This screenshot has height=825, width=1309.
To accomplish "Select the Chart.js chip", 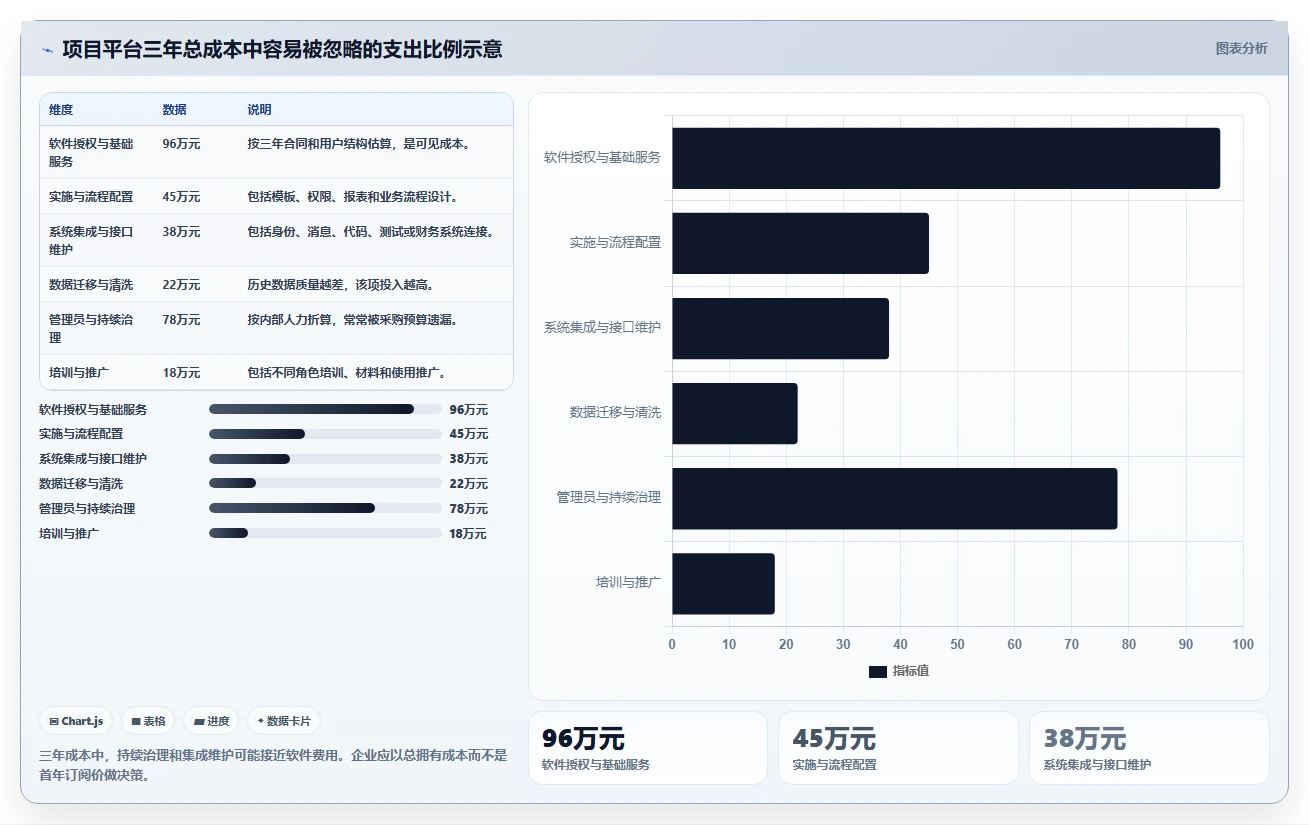I will 76,721.
